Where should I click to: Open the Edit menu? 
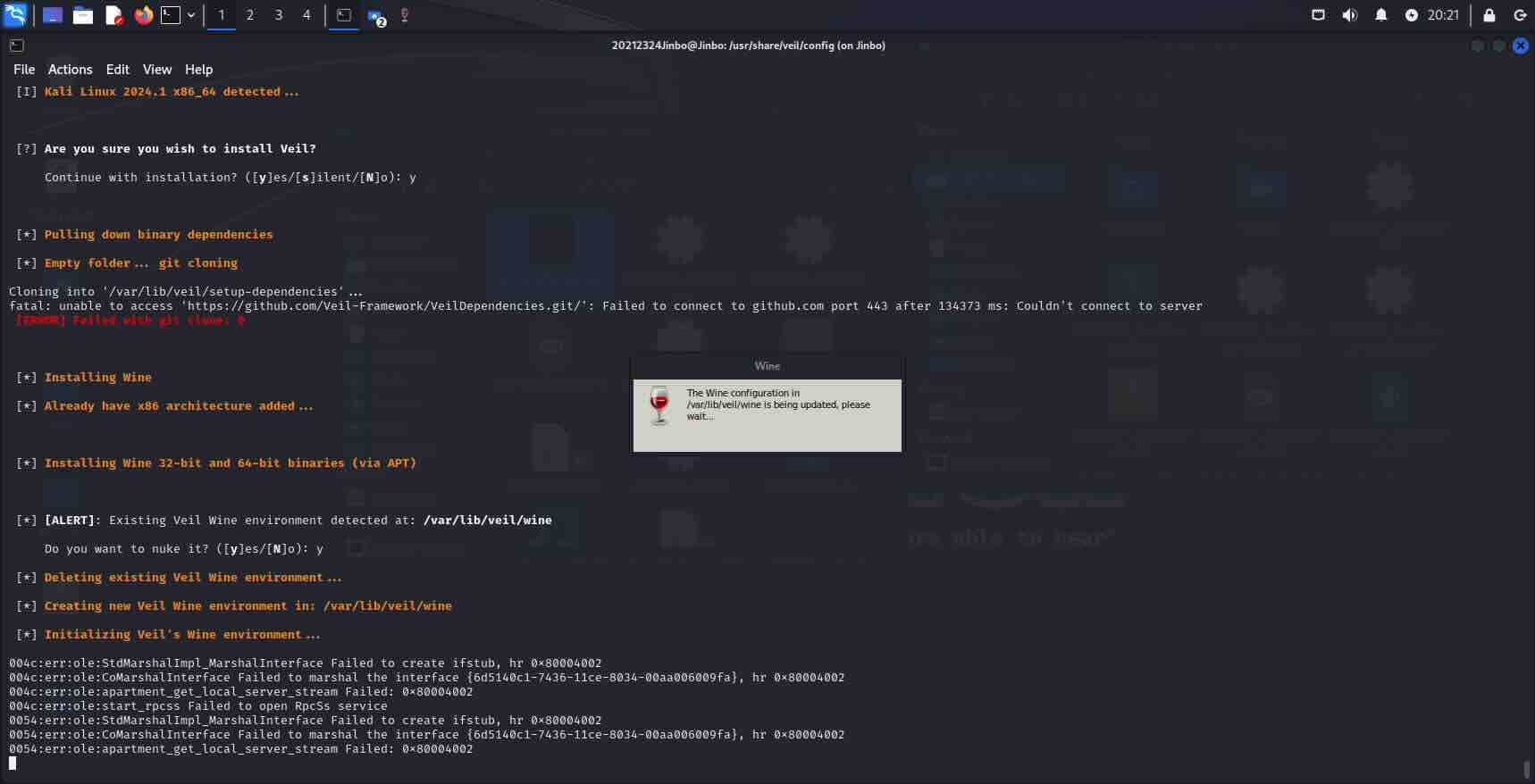tap(117, 70)
